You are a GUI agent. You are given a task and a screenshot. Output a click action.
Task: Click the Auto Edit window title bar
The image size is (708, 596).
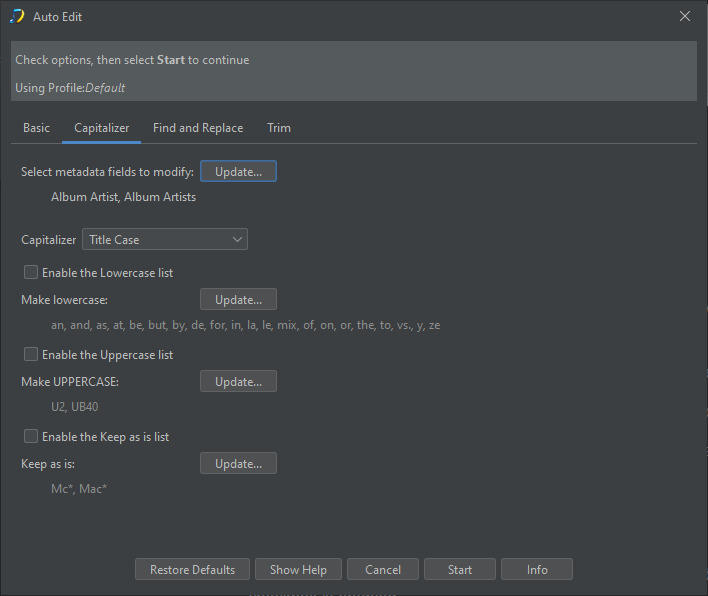[350, 16]
